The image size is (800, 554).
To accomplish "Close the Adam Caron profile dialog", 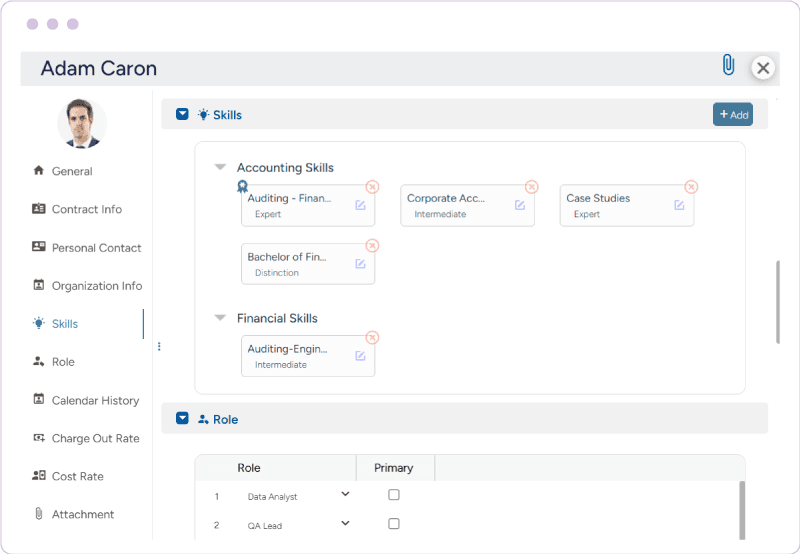I will (763, 68).
